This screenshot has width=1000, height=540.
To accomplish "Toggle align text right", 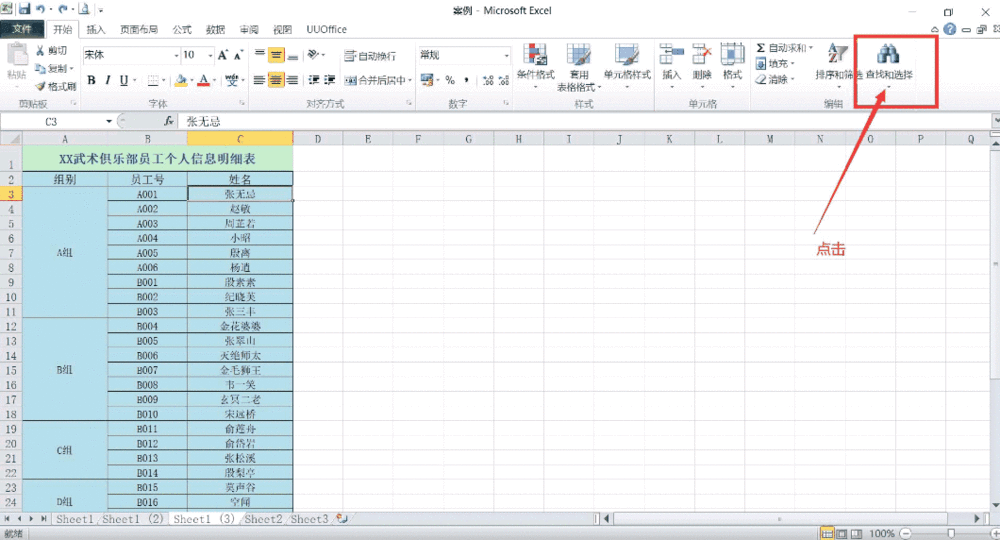I will click(292, 80).
